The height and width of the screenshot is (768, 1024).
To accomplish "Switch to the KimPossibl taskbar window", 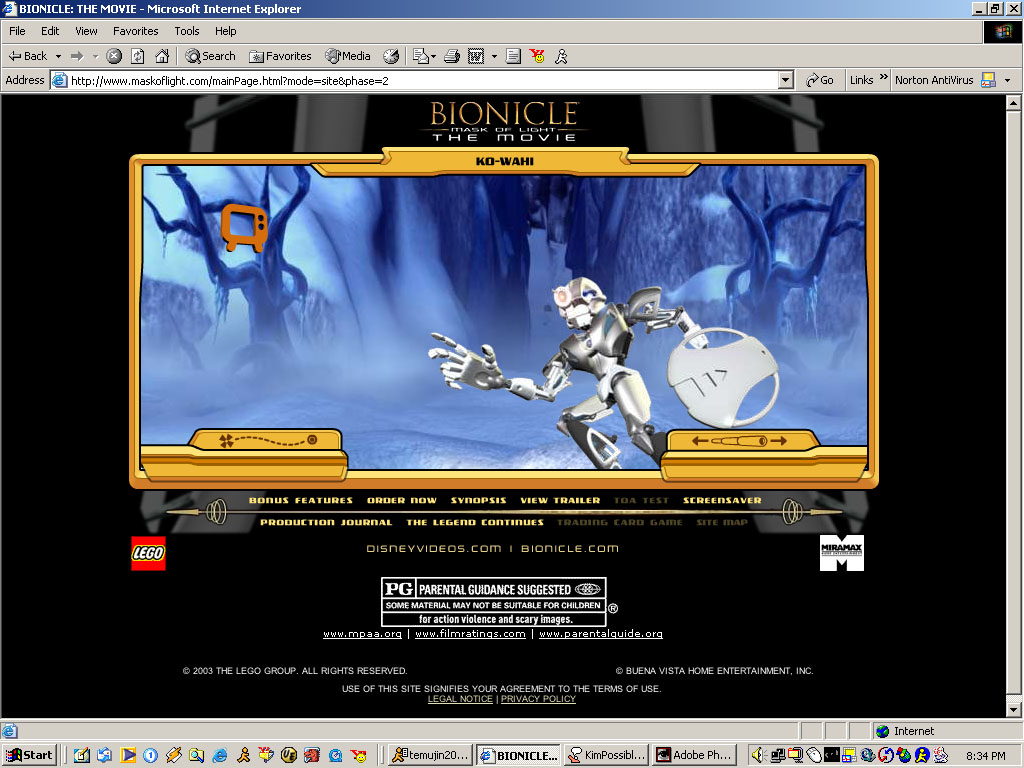I will pyautogui.click(x=607, y=755).
